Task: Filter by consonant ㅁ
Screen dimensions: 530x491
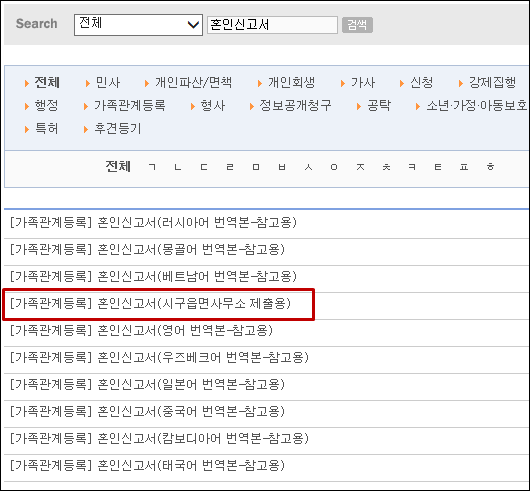Action: (x=256, y=167)
